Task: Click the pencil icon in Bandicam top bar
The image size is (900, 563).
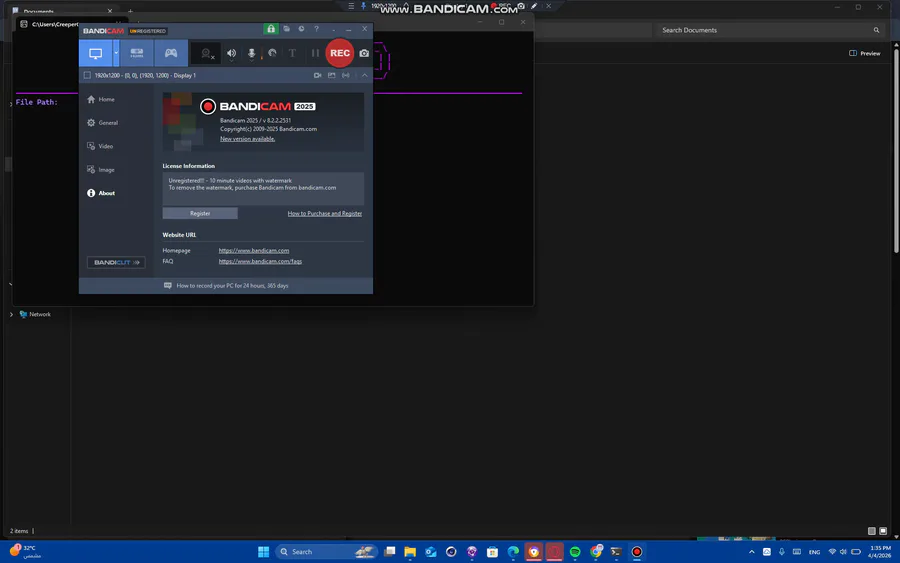Action: tap(534, 6)
